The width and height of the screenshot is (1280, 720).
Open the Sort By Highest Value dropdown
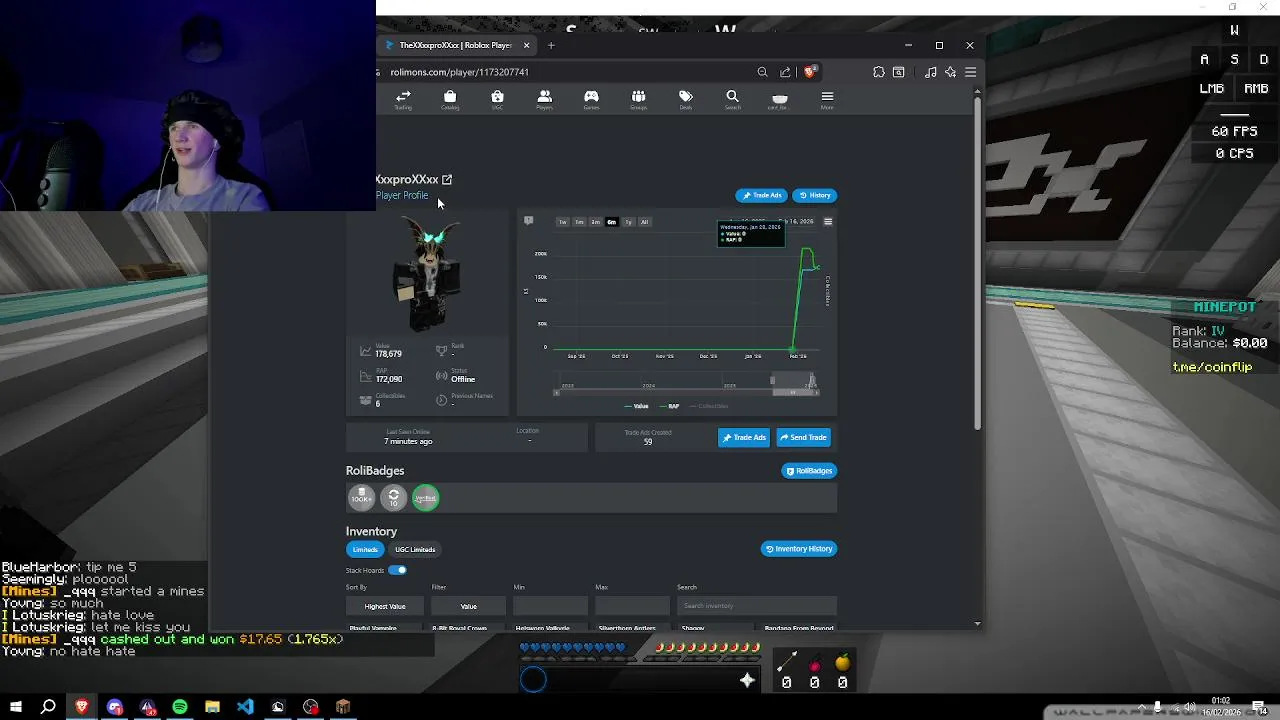pos(385,606)
